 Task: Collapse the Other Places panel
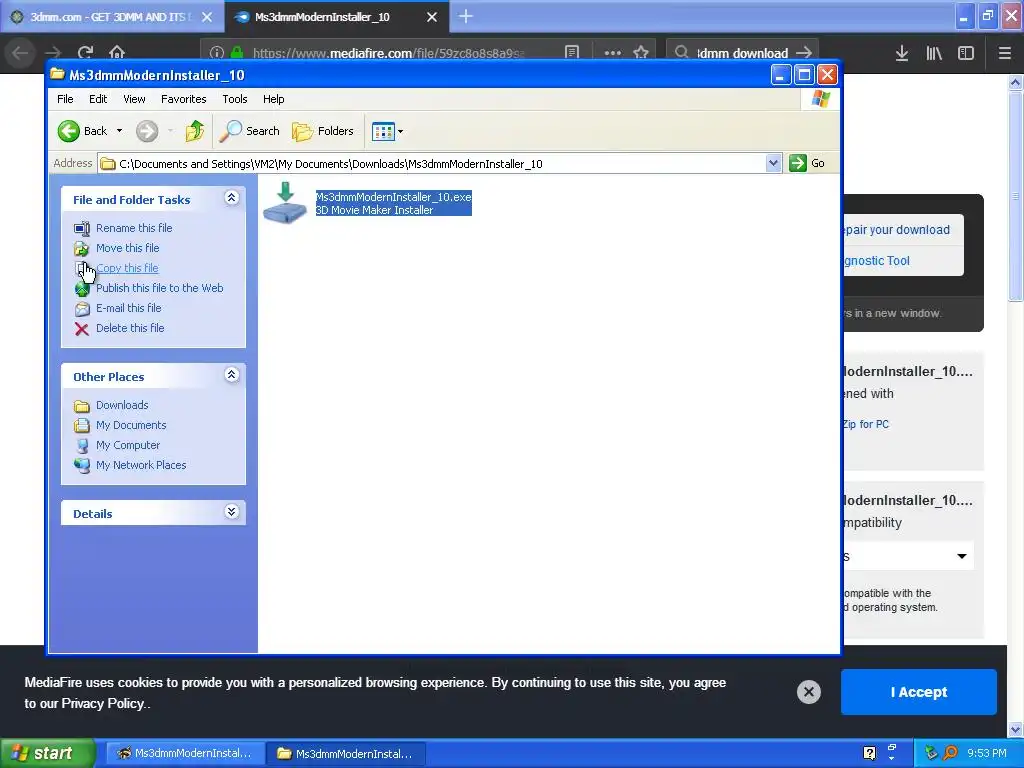coord(231,375)
